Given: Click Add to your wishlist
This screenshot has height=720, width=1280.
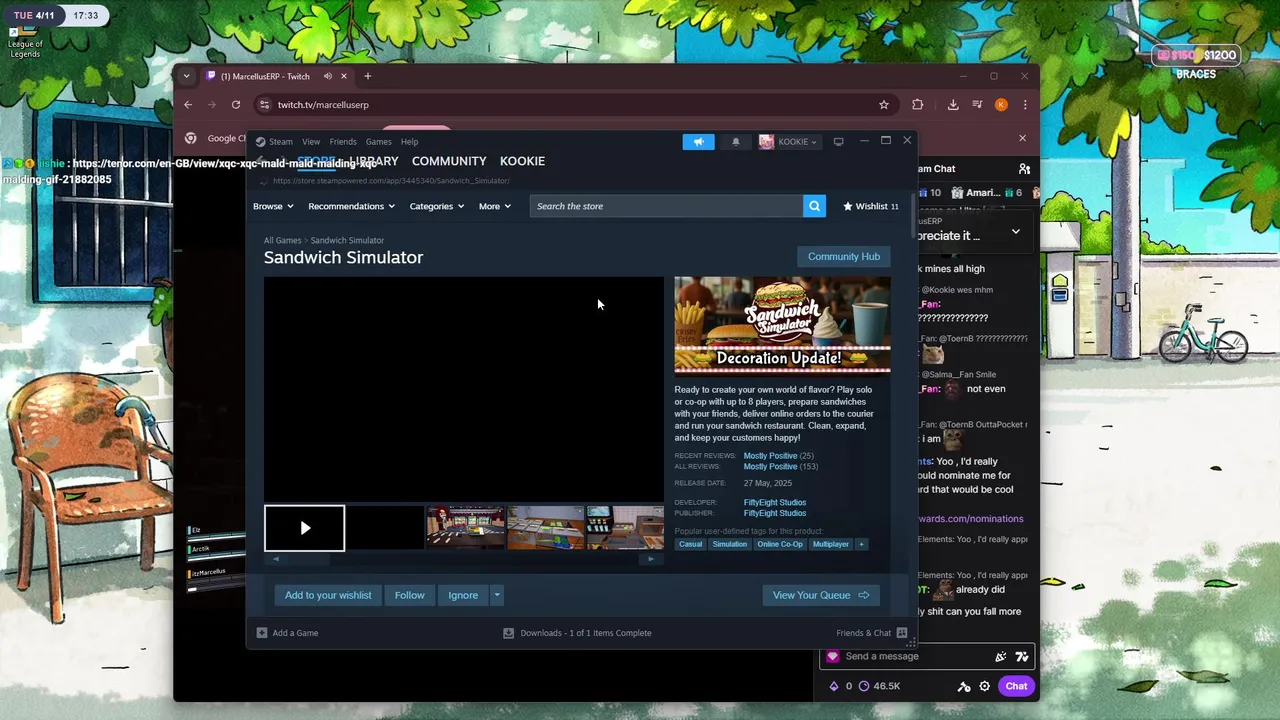Looking at the screenshot, I should click(328, 595).
